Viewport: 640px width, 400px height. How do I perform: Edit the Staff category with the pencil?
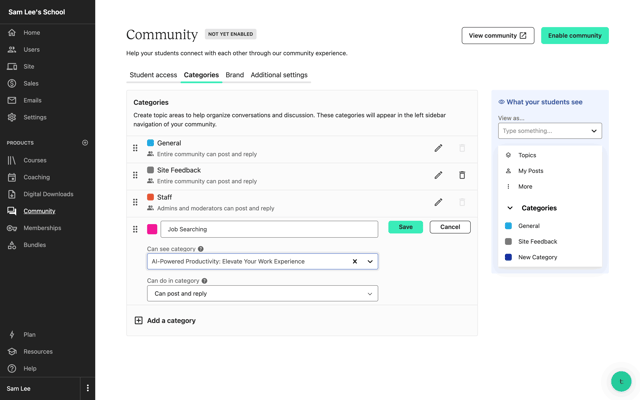click(438, 202)
